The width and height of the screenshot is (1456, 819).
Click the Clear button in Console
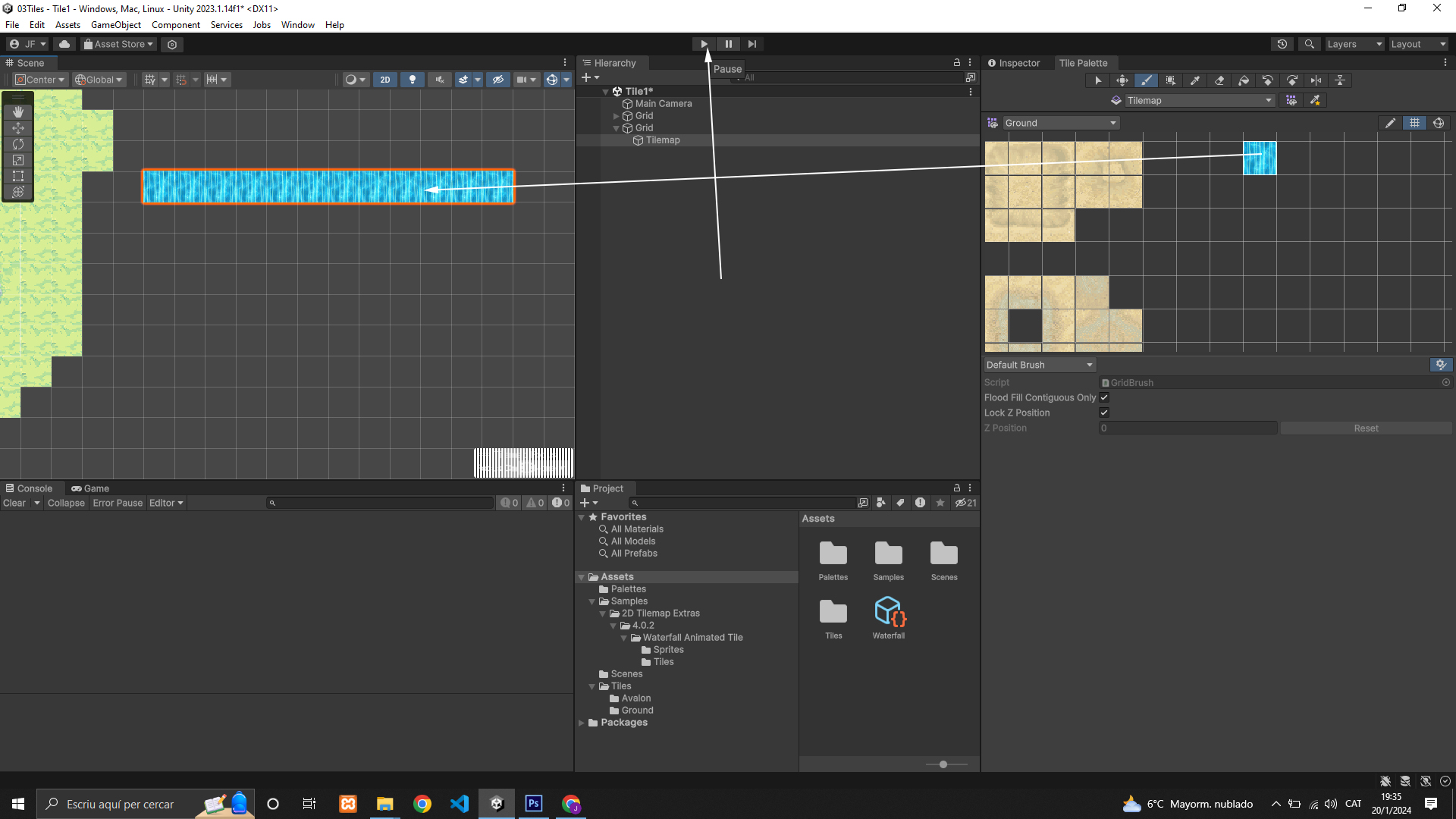click(14, 503)
